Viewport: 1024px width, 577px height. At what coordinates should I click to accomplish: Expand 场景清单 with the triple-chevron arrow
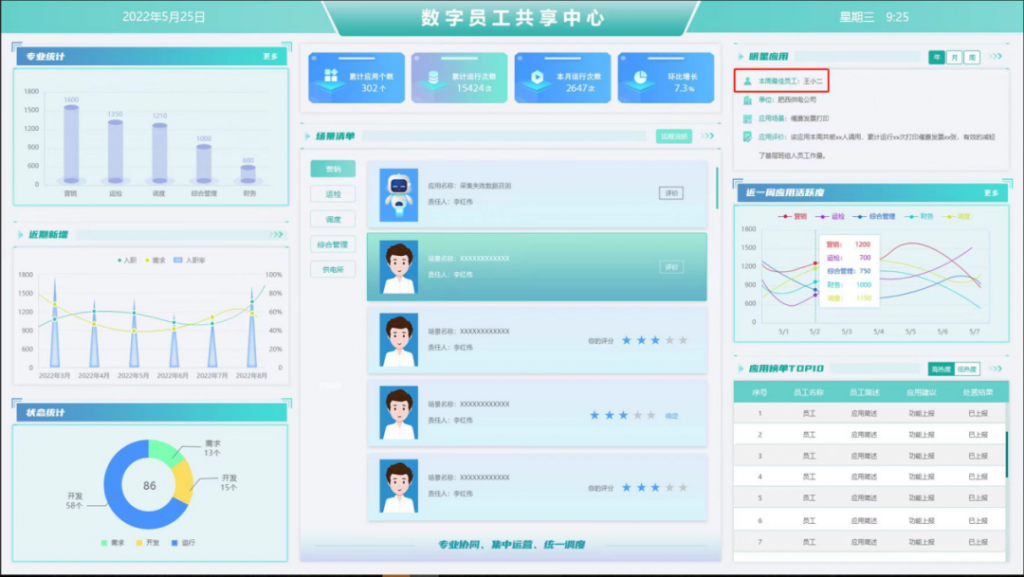click(x=708, y=136)
